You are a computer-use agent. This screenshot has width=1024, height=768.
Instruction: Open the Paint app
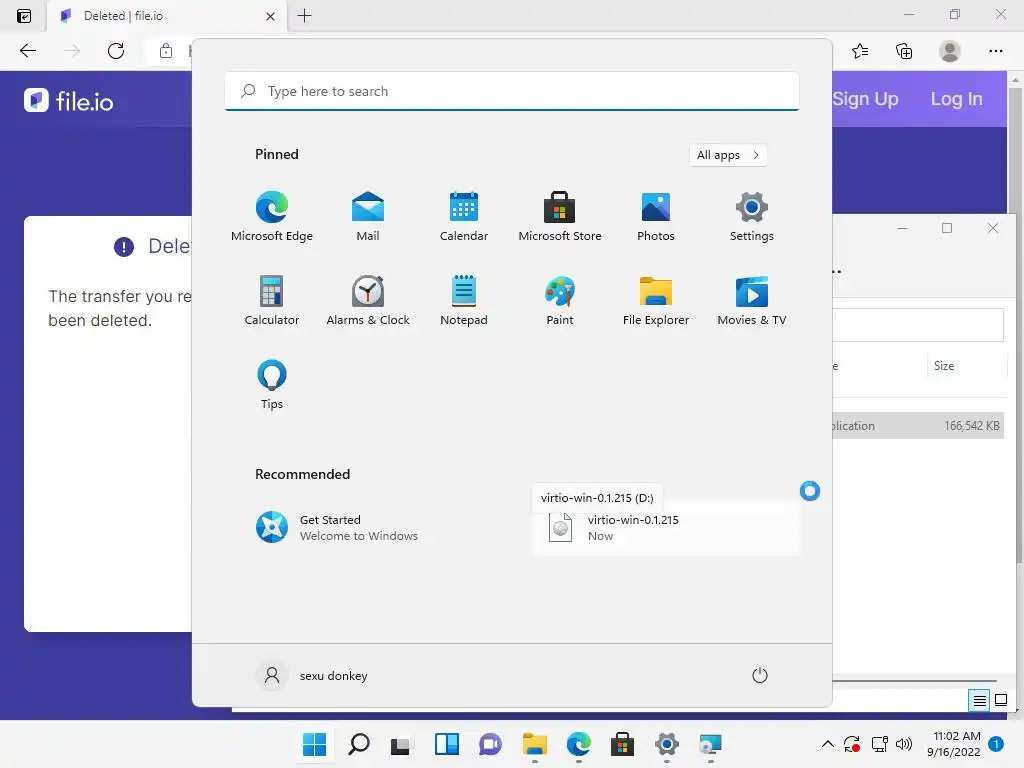(560, 300)
